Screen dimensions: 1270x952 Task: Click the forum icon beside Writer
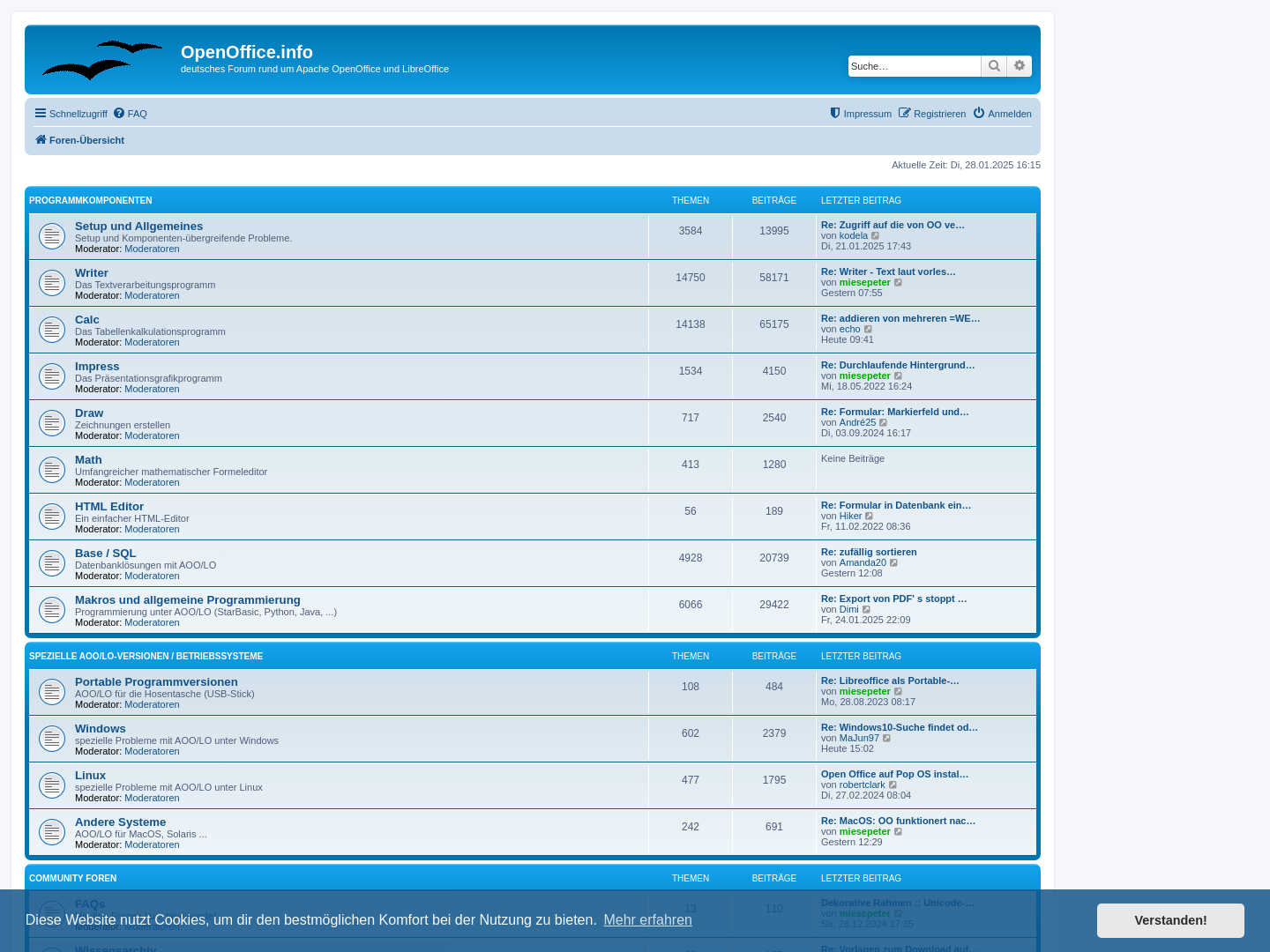(x=52, y=283)
